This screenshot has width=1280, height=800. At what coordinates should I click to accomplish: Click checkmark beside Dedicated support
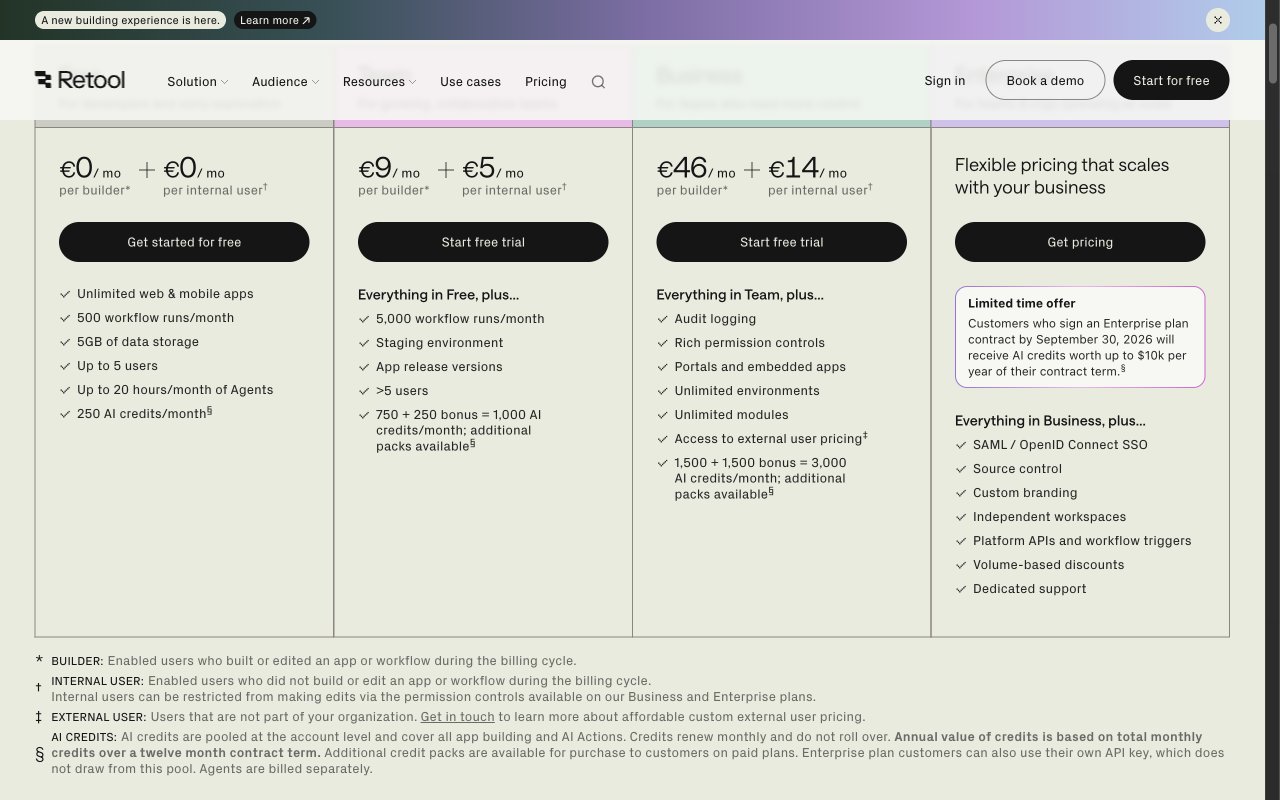[x=961, y=589]
